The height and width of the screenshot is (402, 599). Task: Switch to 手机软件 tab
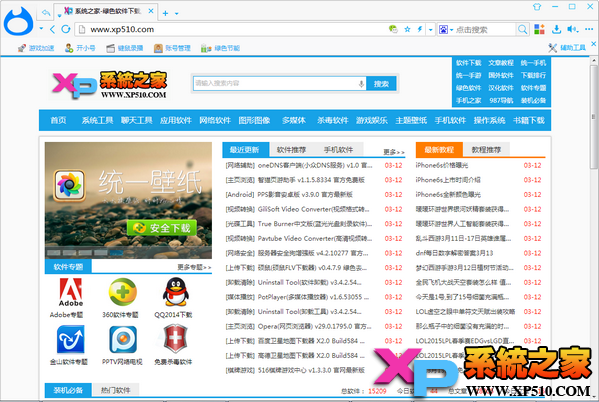coord(338,150)
